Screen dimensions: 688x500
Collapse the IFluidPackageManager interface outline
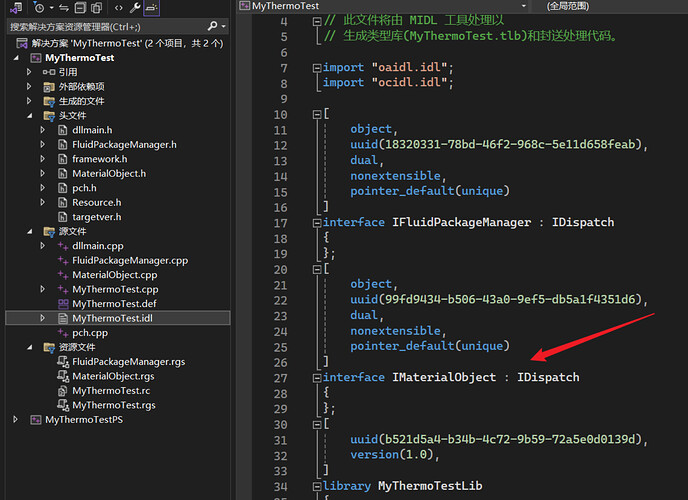pyautogui.click(x=317, y=223)
